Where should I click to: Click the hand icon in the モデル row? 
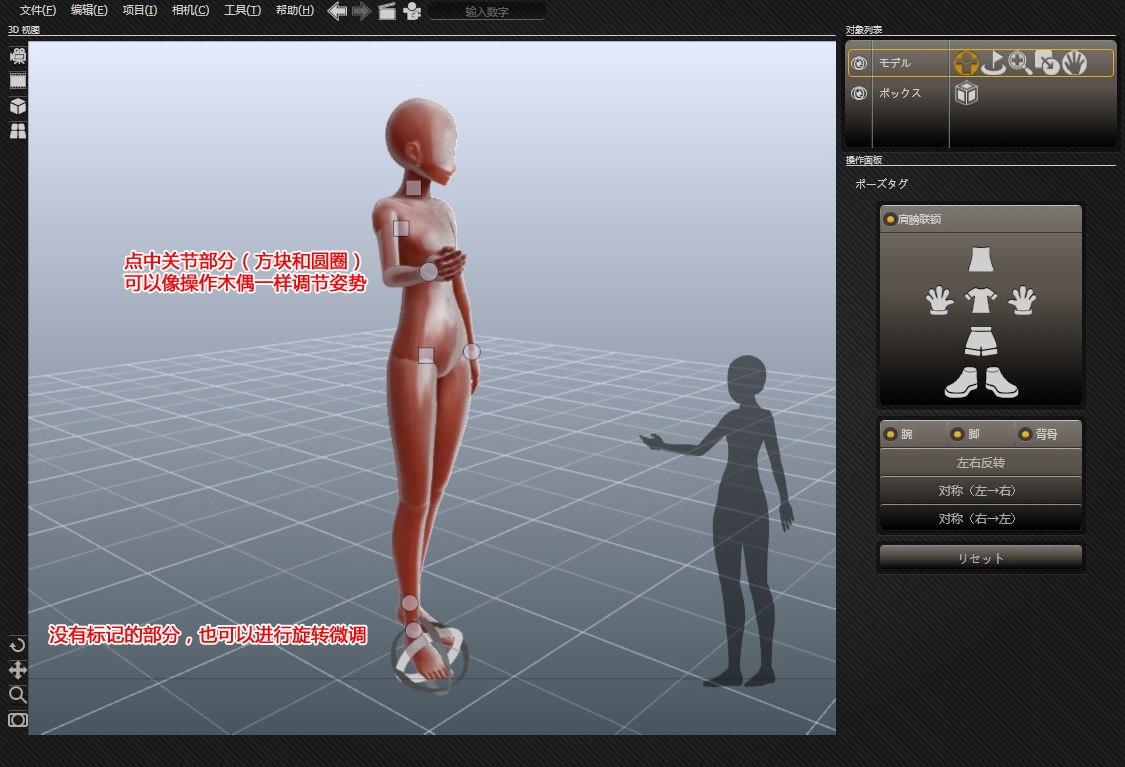click(1074, 63)
